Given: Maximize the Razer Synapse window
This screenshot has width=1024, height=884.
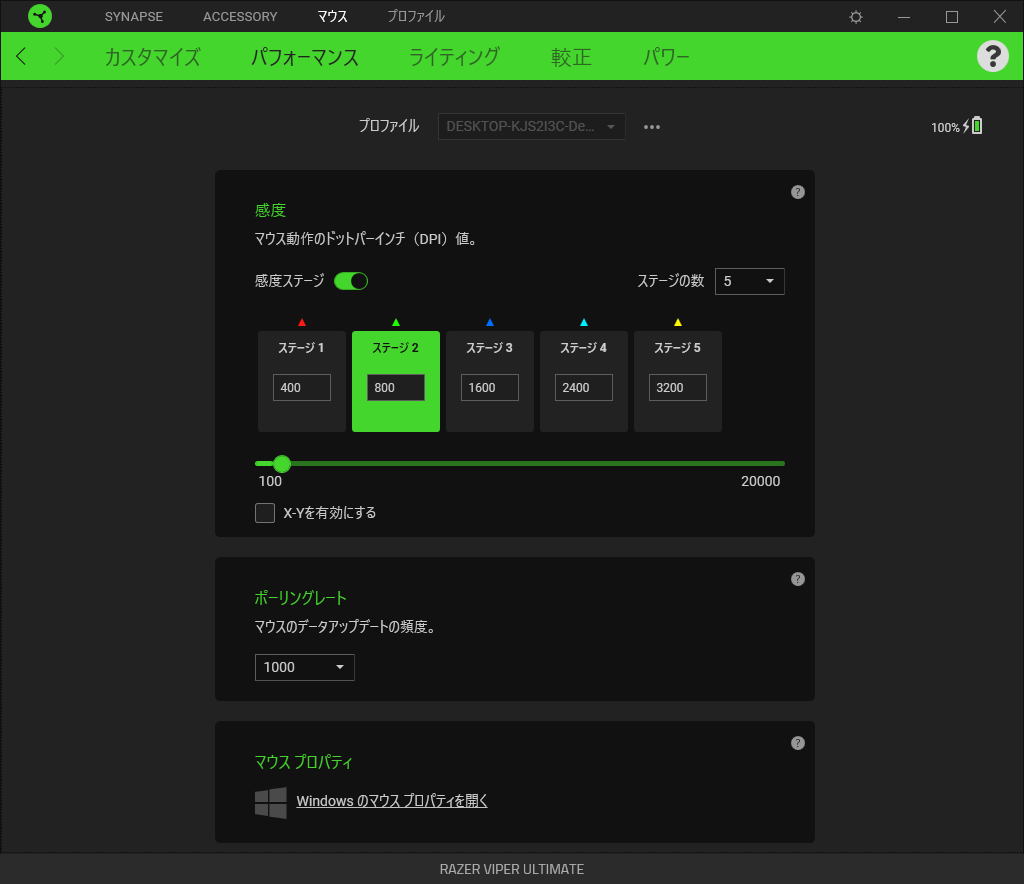Looking at the screenshot, I should click(952, 17).
